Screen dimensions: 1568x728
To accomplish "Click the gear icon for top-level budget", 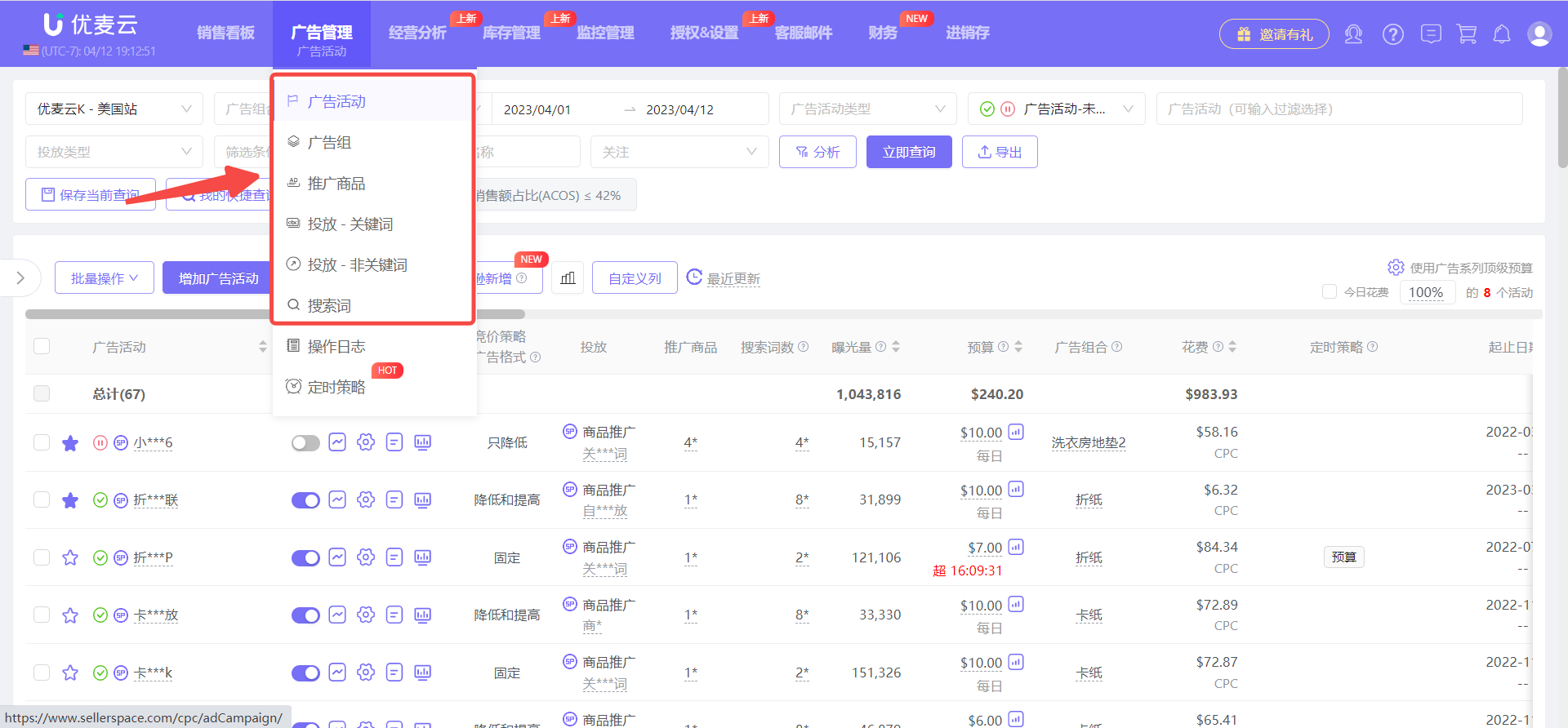I will click(1396, 268).
